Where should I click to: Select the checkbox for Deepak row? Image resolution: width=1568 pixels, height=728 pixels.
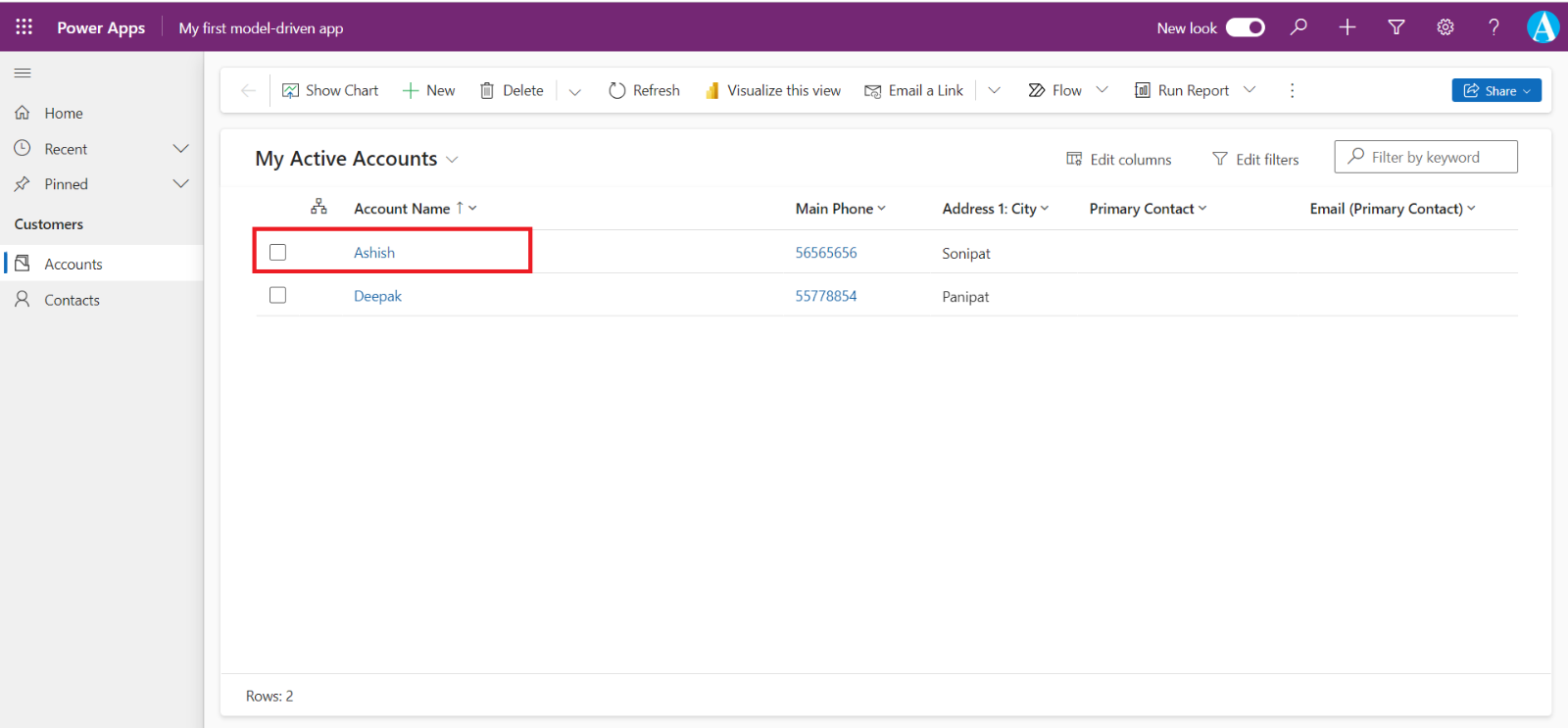[x=278, y=295]
